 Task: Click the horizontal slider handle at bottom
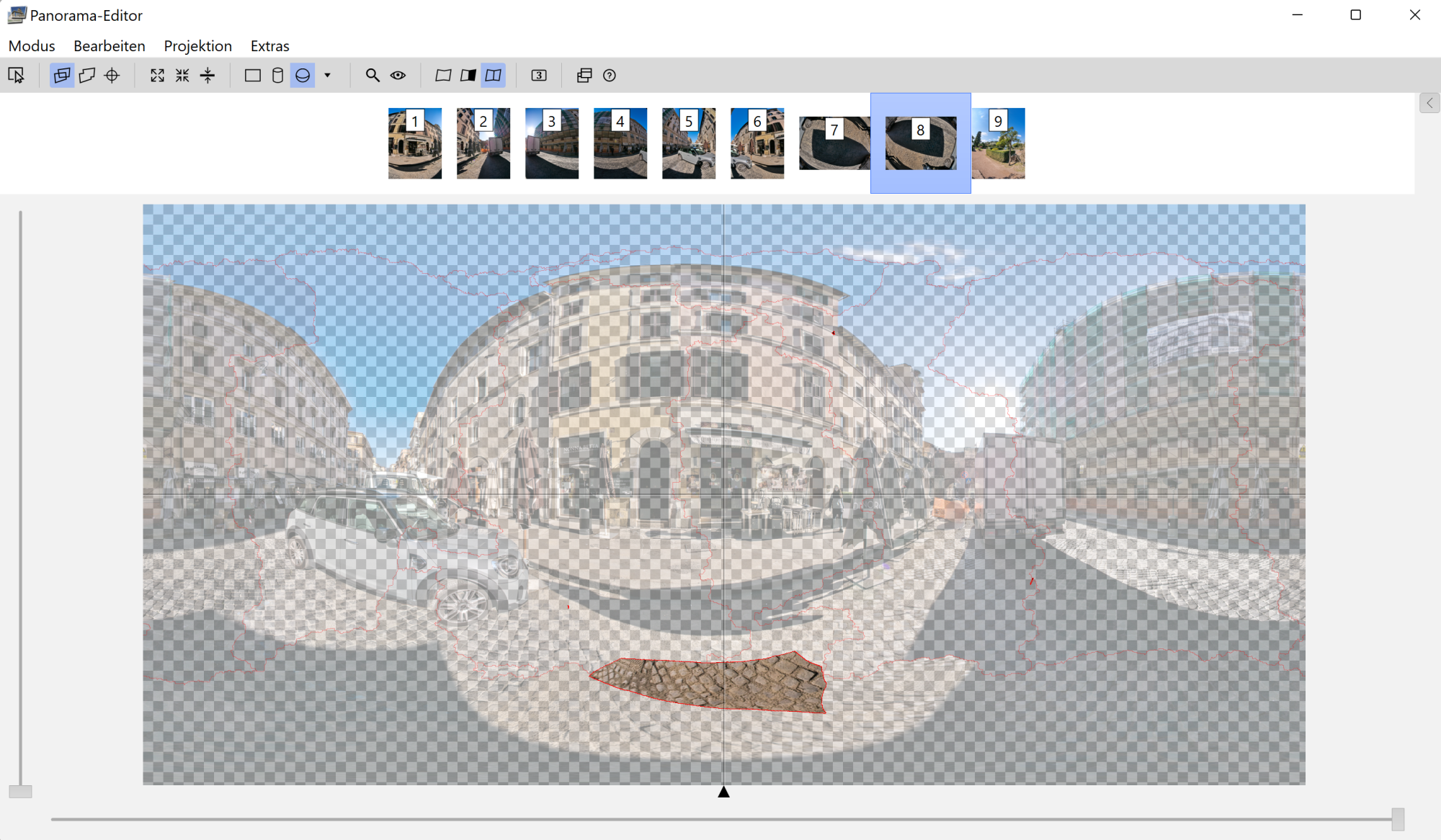pos(1398,819)
